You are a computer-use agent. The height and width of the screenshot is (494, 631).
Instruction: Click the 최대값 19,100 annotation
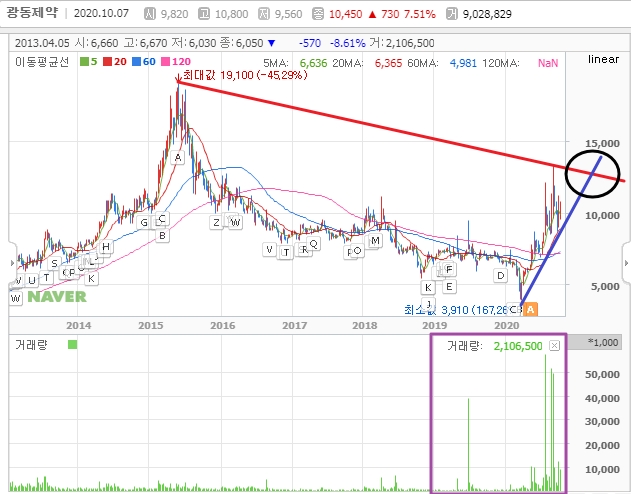point(245,75)
